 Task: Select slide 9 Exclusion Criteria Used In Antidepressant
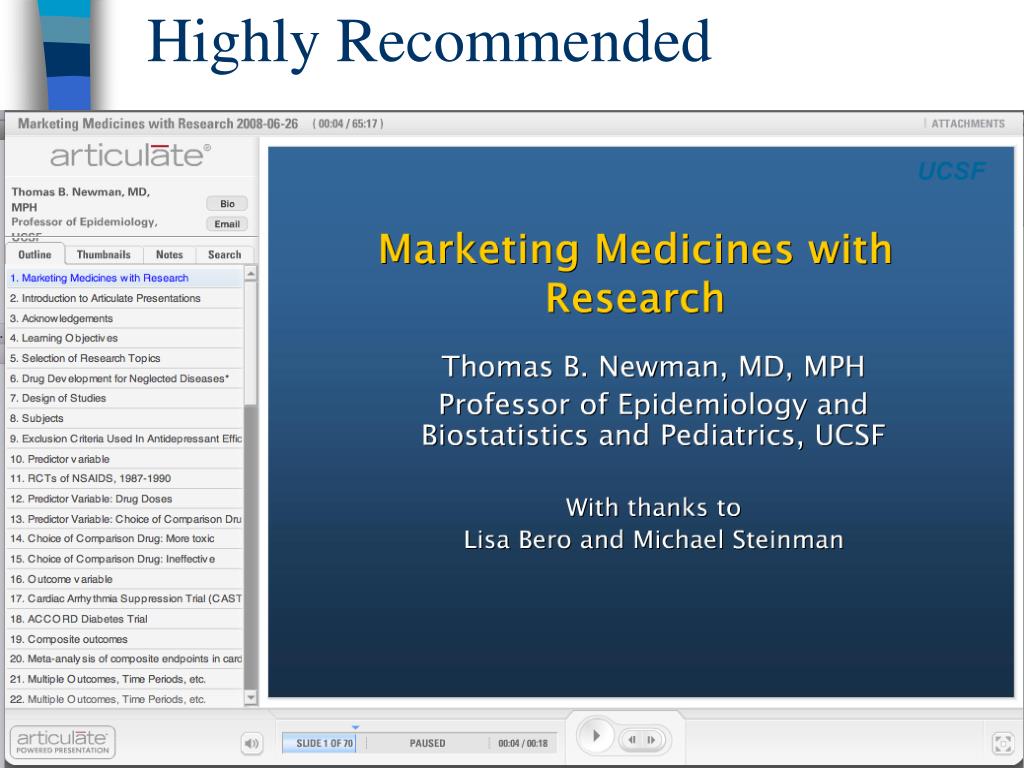tap(125, 439)
